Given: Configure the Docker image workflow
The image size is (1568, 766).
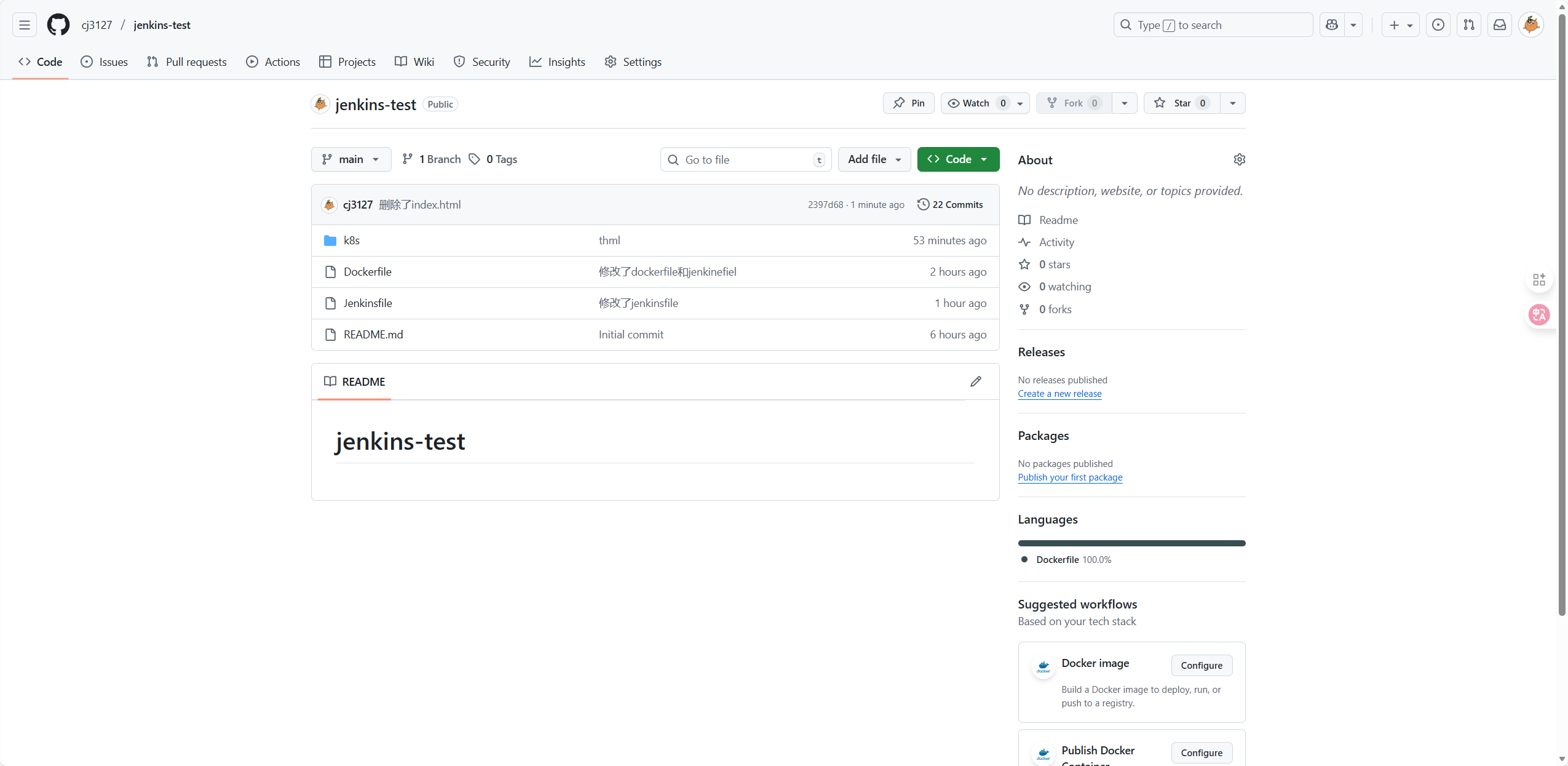Looking at the screenshot, I should click(1201, 666).
